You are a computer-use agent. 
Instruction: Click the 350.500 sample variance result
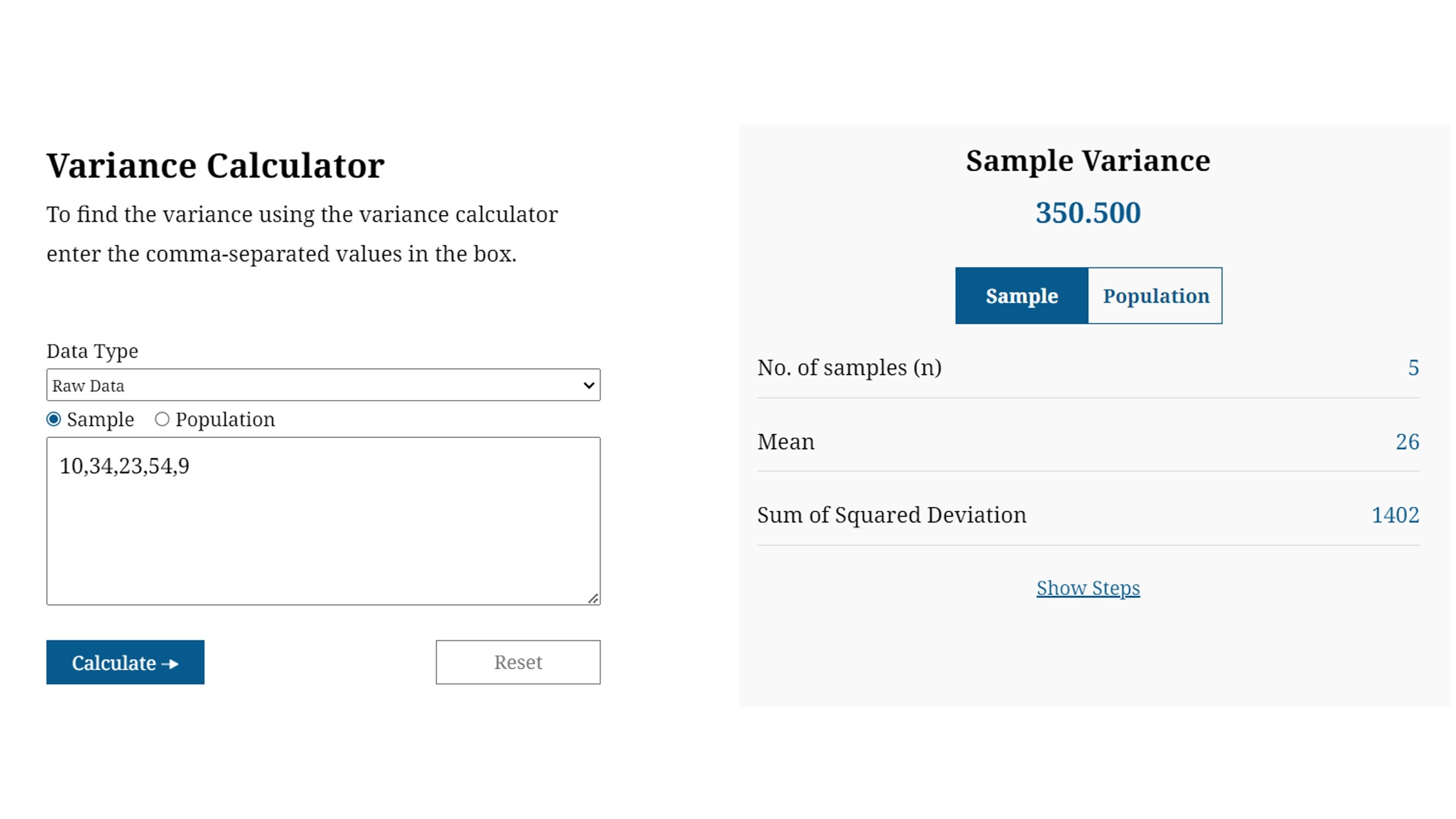pos(1087,213)
